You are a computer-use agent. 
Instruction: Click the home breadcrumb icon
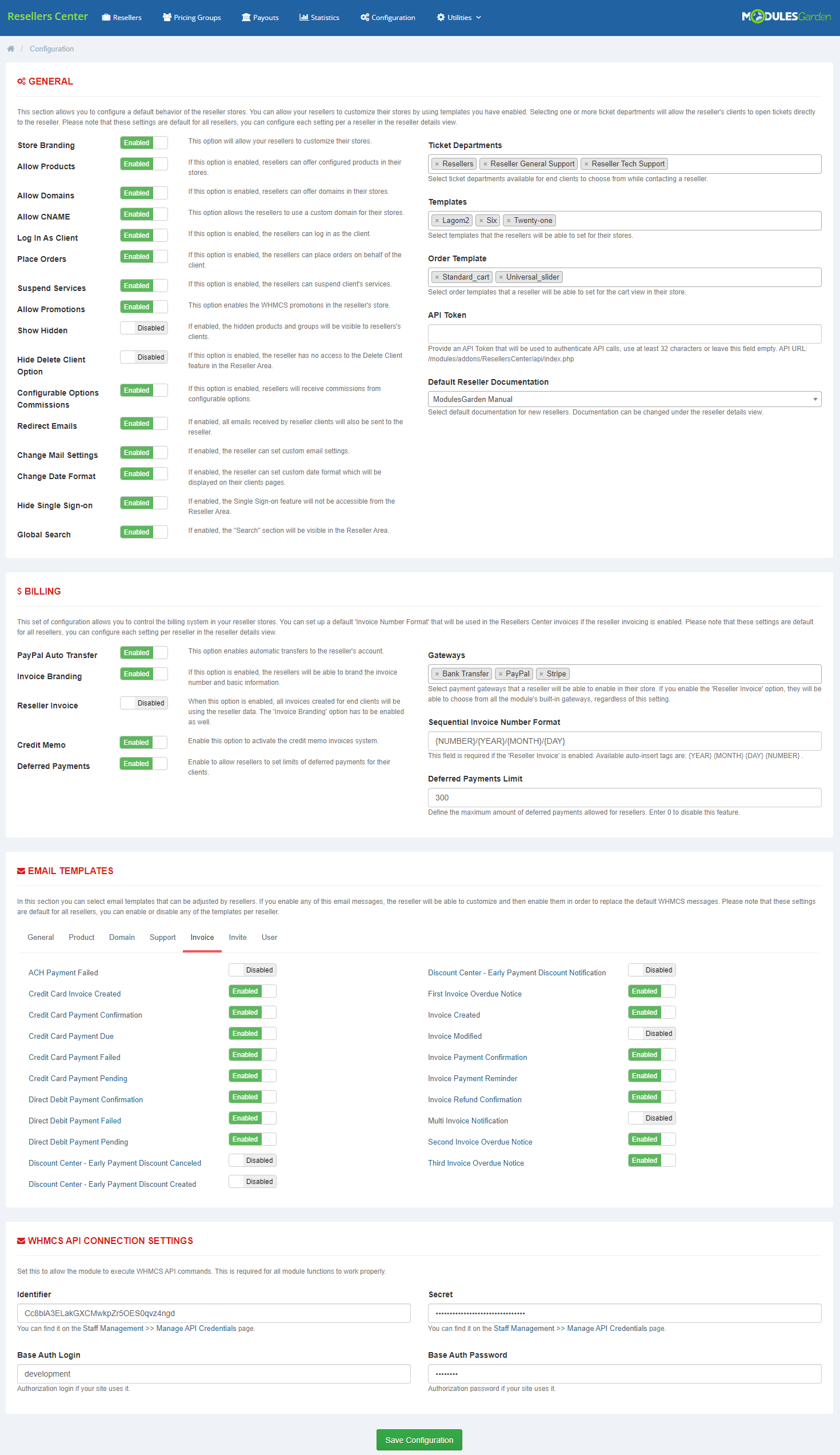click(x=10, y=49)
